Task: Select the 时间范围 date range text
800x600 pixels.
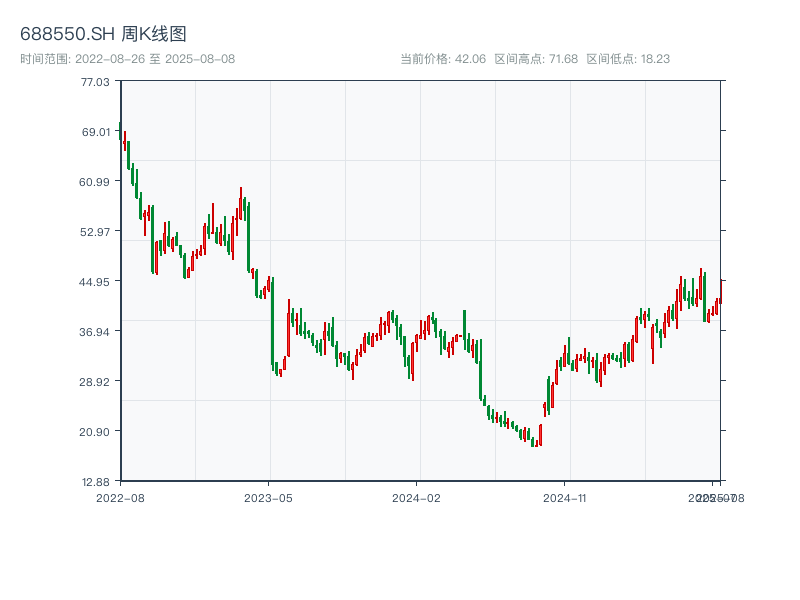Action: click(x=128, y=59)
